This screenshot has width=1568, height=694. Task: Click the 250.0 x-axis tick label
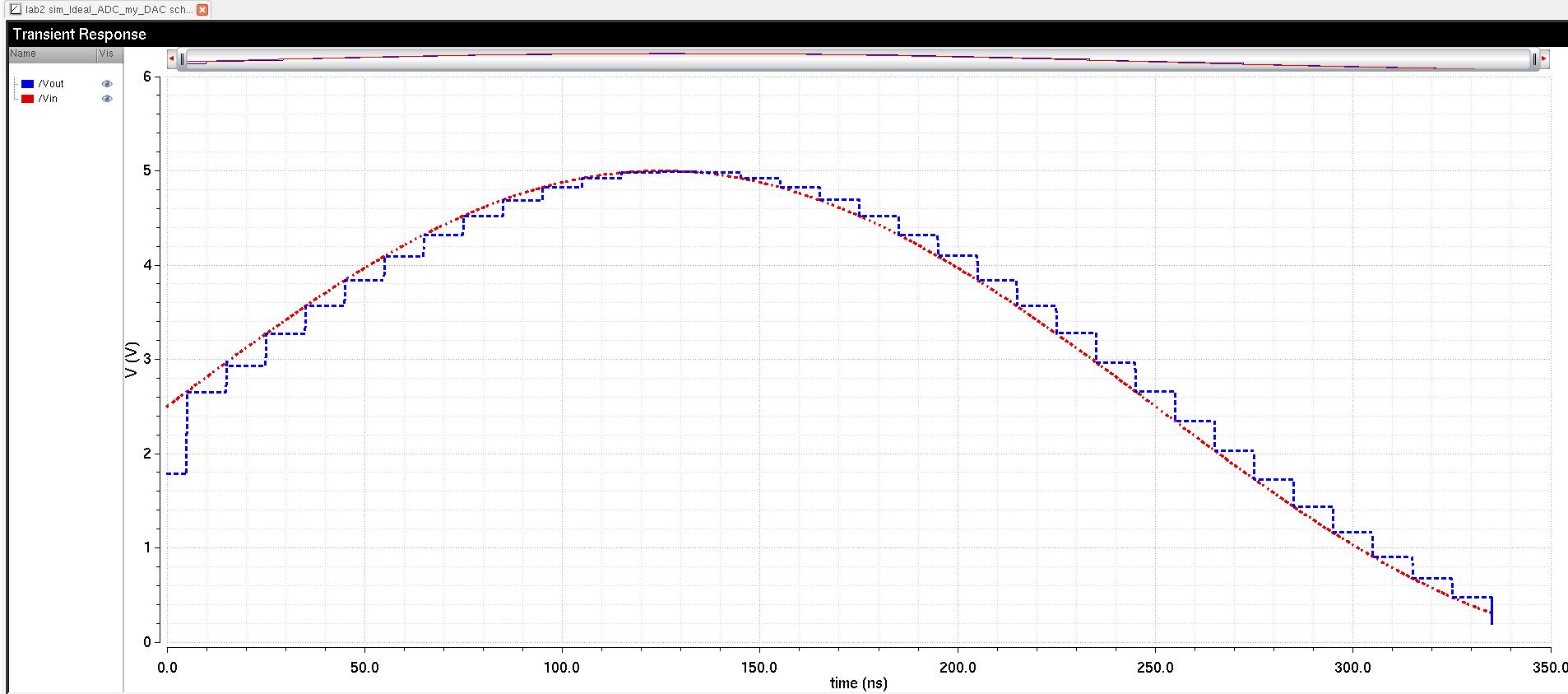coord(1155,668)
